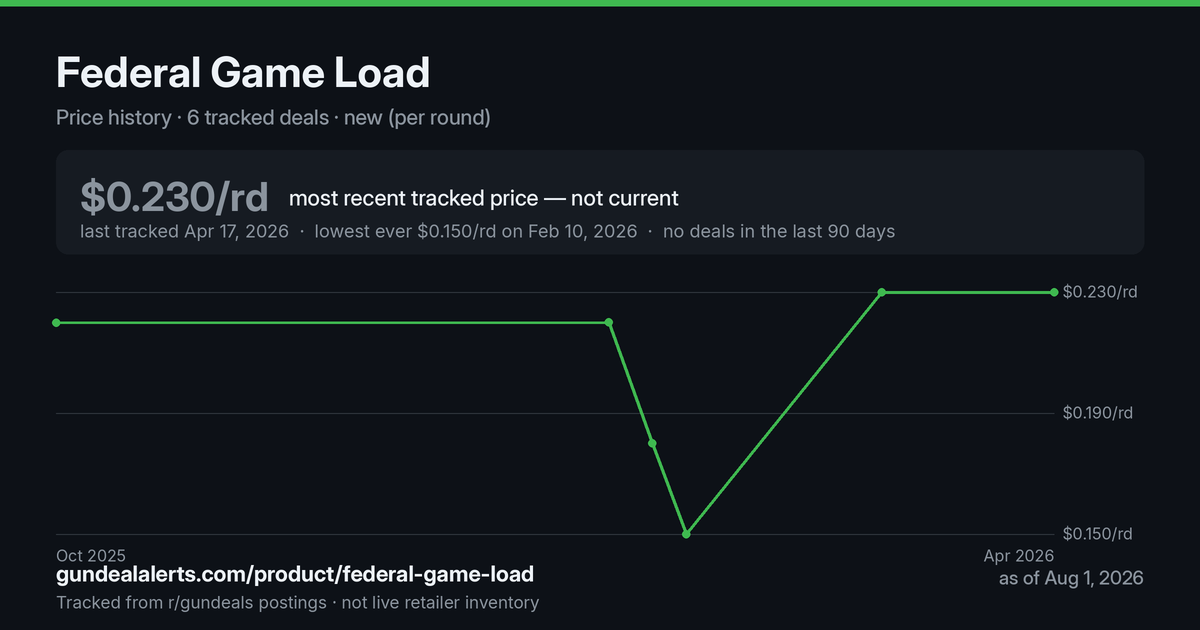Click the 'last tracked Apr 17, 2026' text
Image resolution: width=1200 pixels, height=630 pixels.
184,231
